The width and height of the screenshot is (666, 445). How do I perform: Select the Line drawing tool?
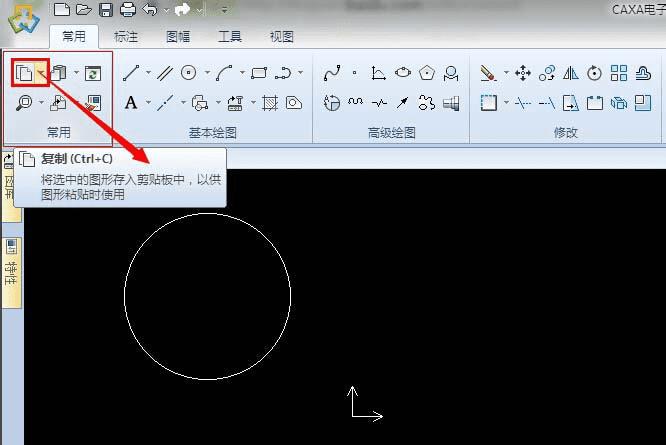[x=131, y=73]
